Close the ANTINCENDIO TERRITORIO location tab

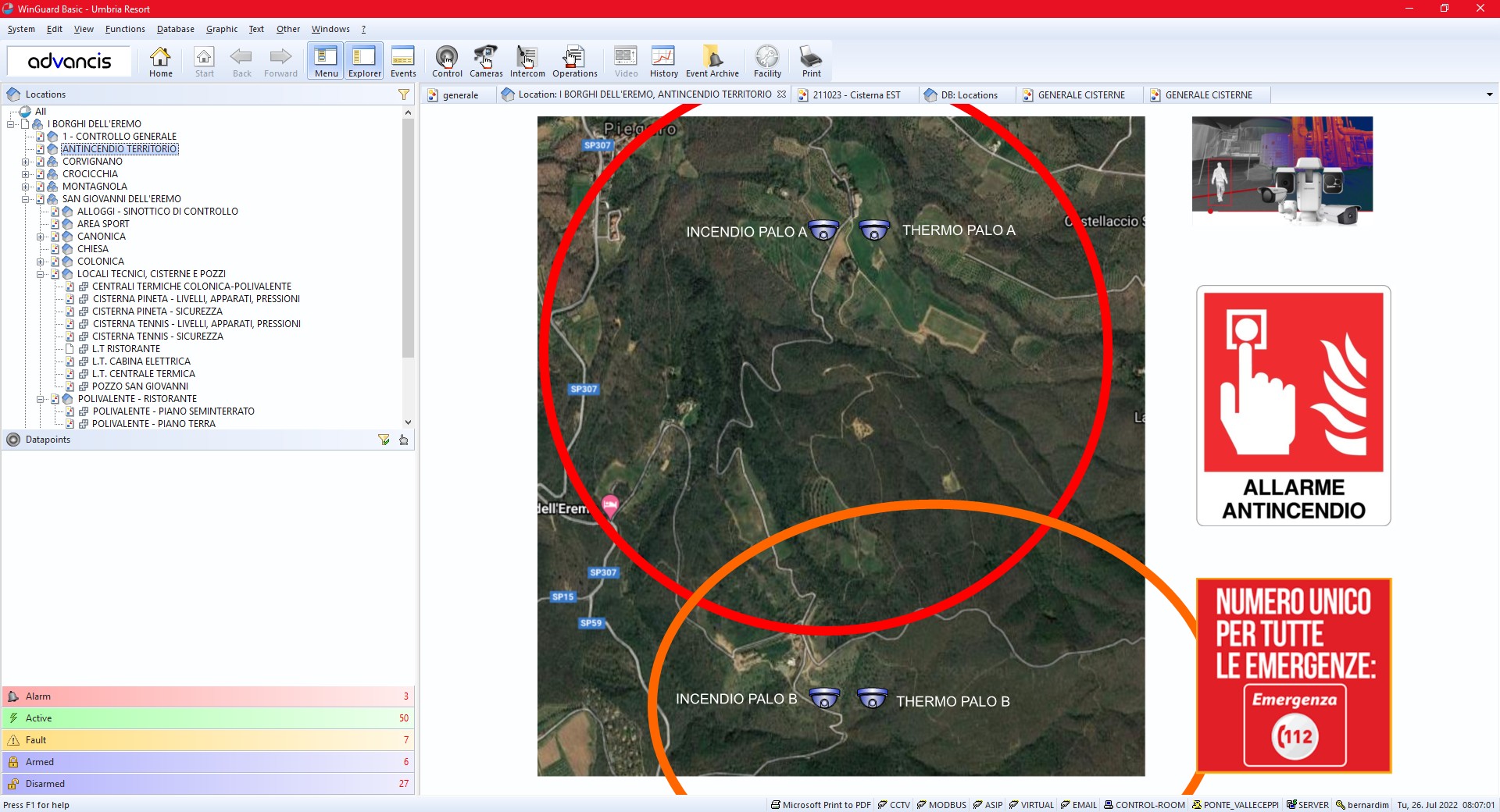(781, 94)
